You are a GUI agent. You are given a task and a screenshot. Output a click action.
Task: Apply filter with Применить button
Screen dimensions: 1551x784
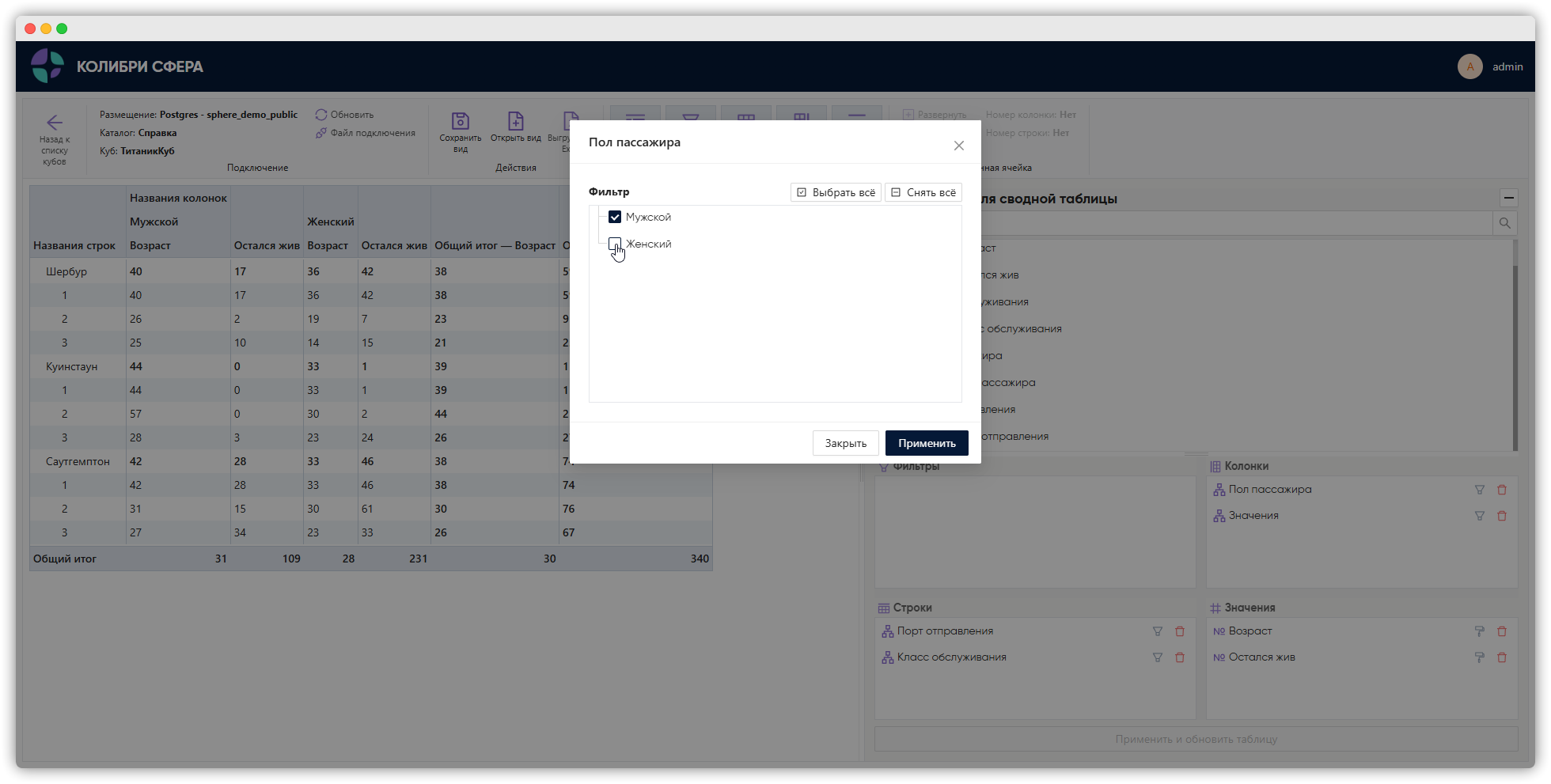(927, 443)
